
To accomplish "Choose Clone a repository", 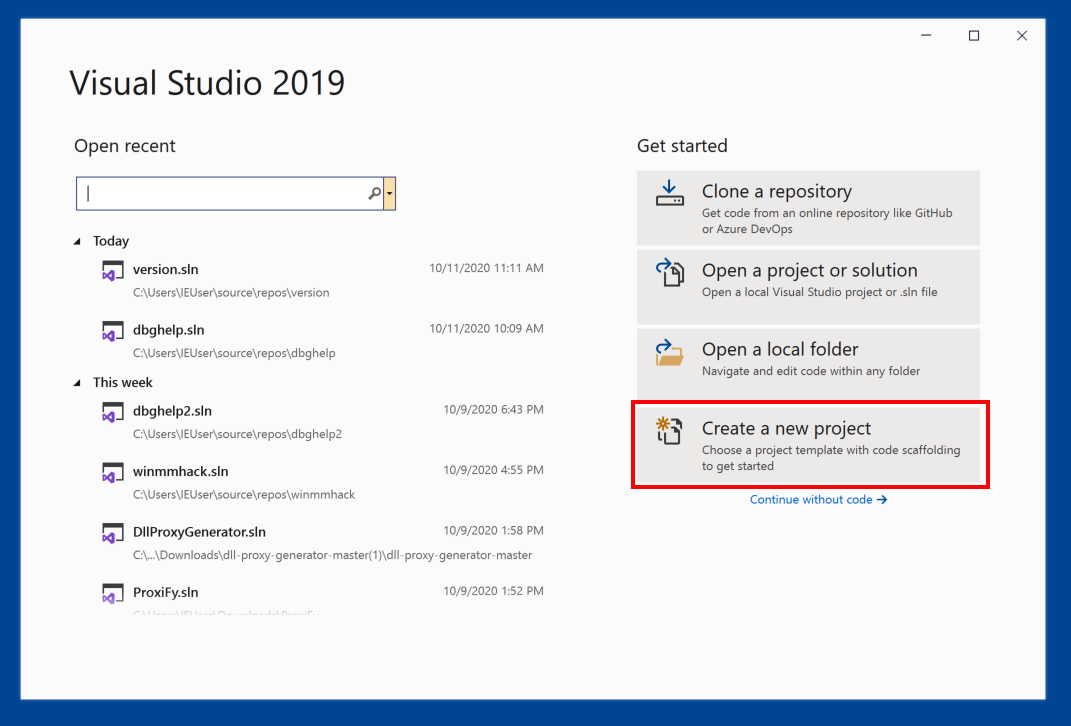I will coord(808,208).
